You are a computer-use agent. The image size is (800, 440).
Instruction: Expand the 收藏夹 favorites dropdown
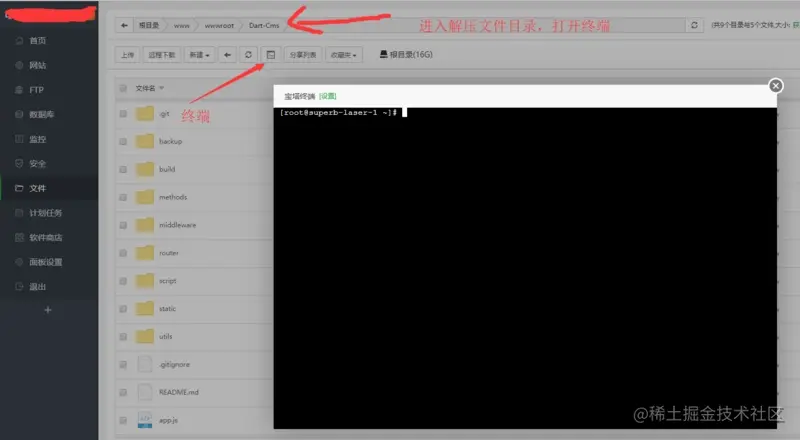[344, 55]
